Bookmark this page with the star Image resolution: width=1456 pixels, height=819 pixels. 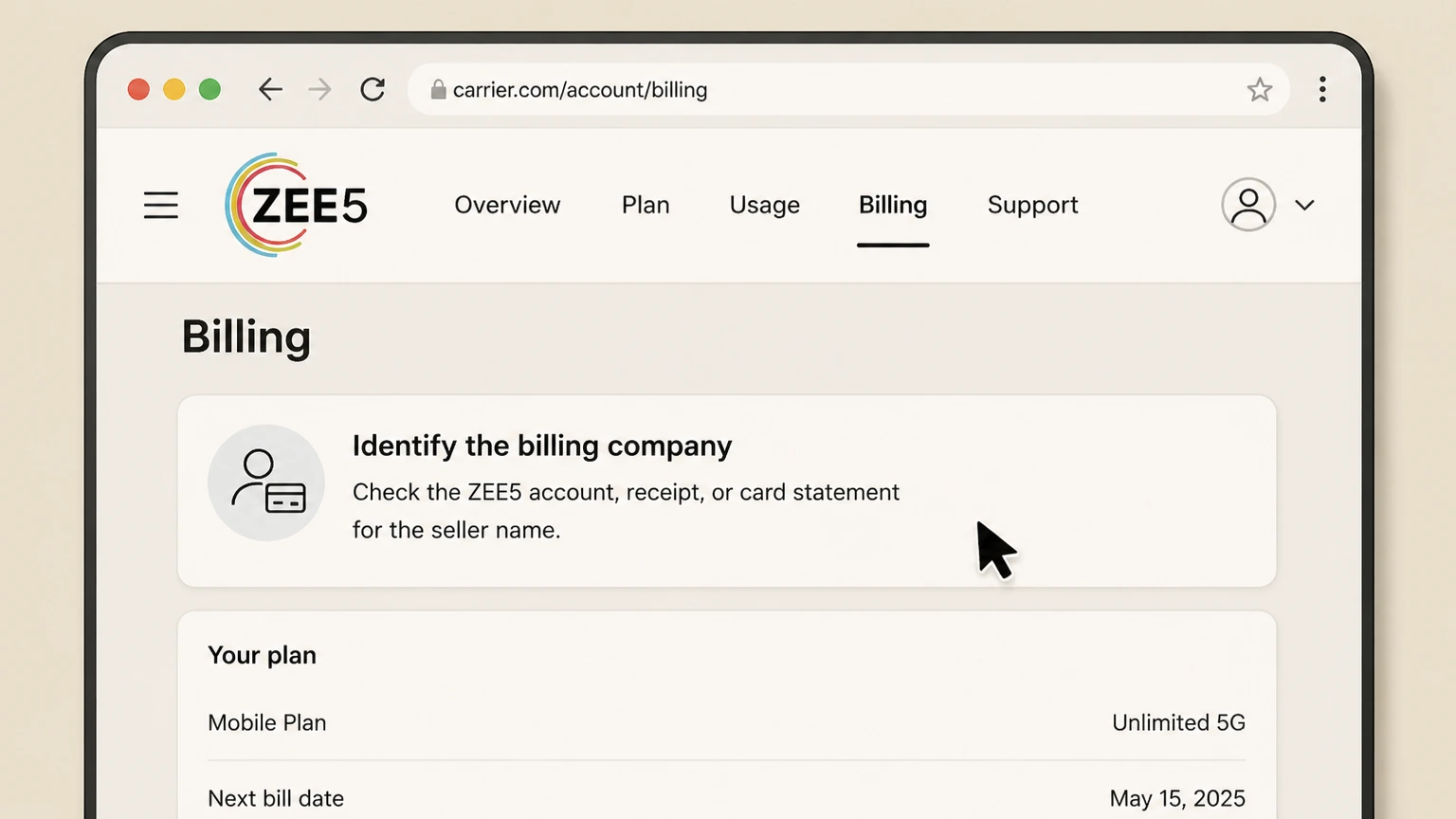click(1260, 89)
